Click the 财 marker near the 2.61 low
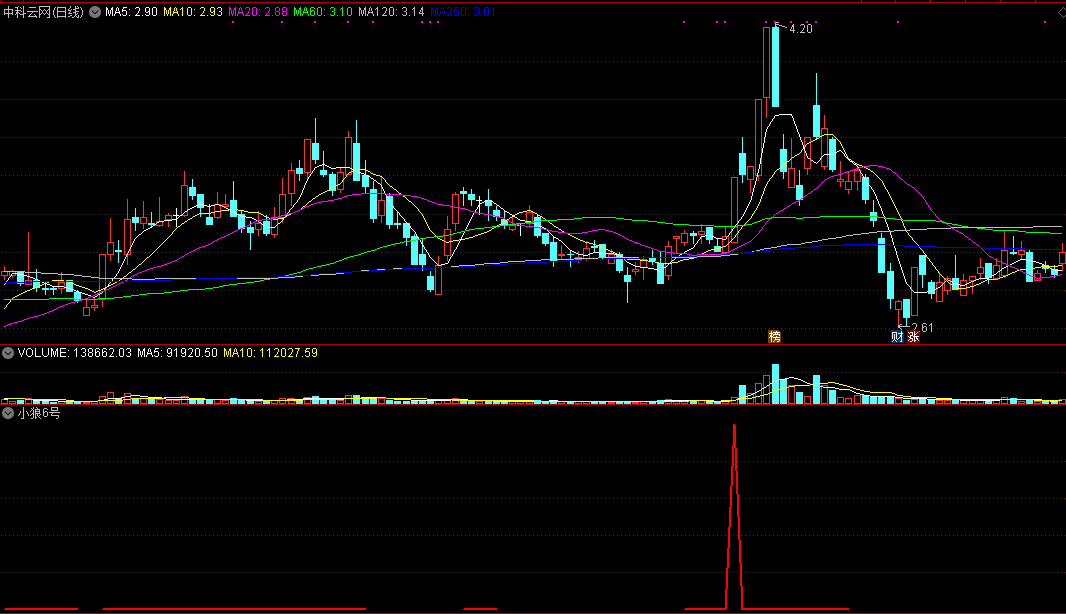 [897, 337]
